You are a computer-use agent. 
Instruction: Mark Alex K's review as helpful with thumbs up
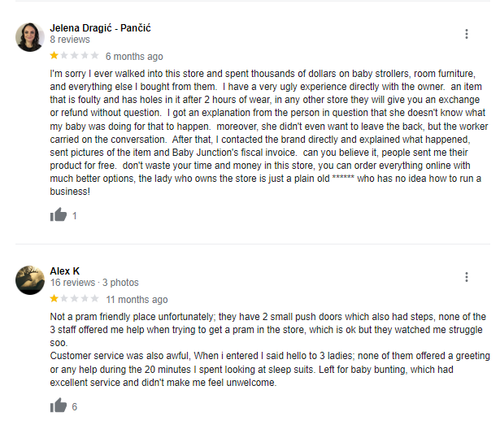[x=58, y=406]
